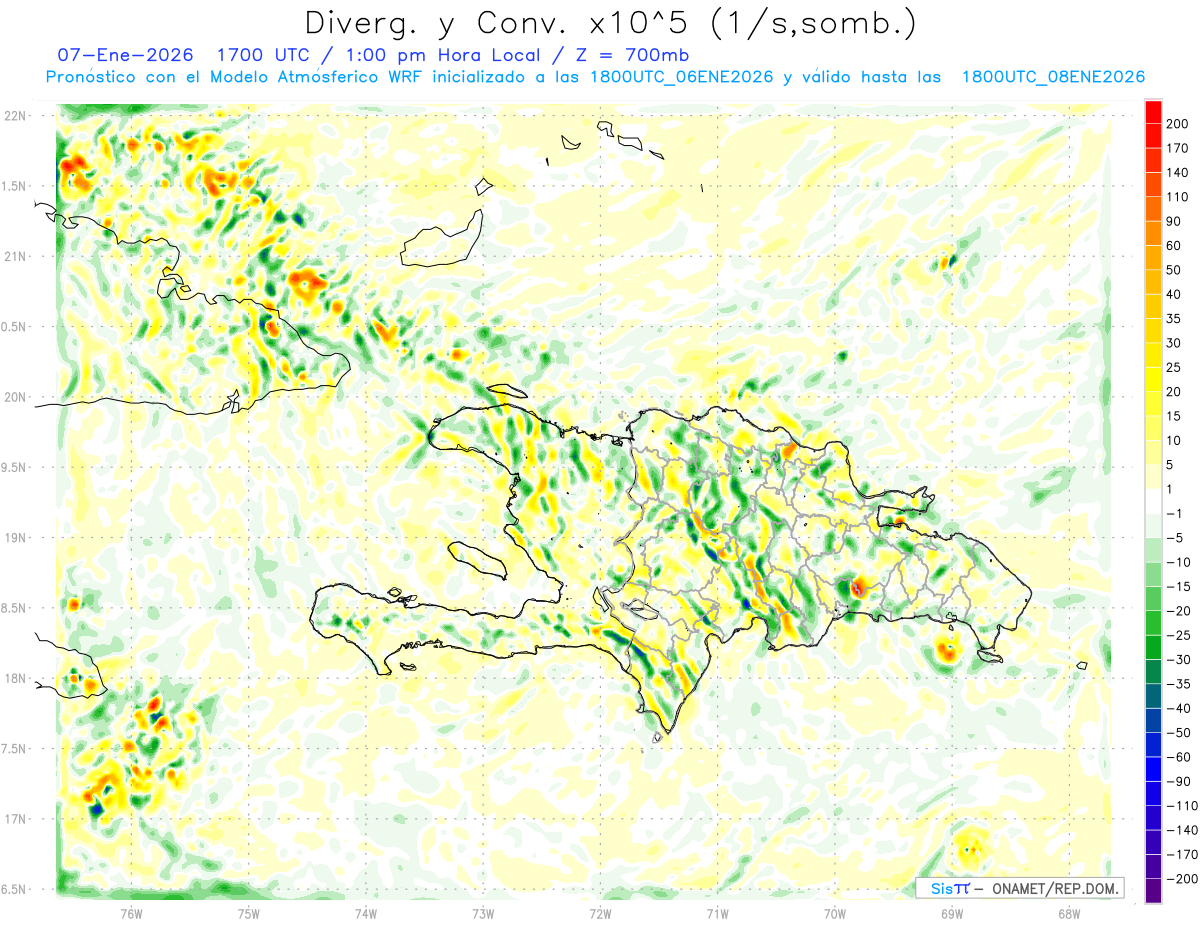Click the '18N' latitude label

pyautogui.click(x=14, y=678)
